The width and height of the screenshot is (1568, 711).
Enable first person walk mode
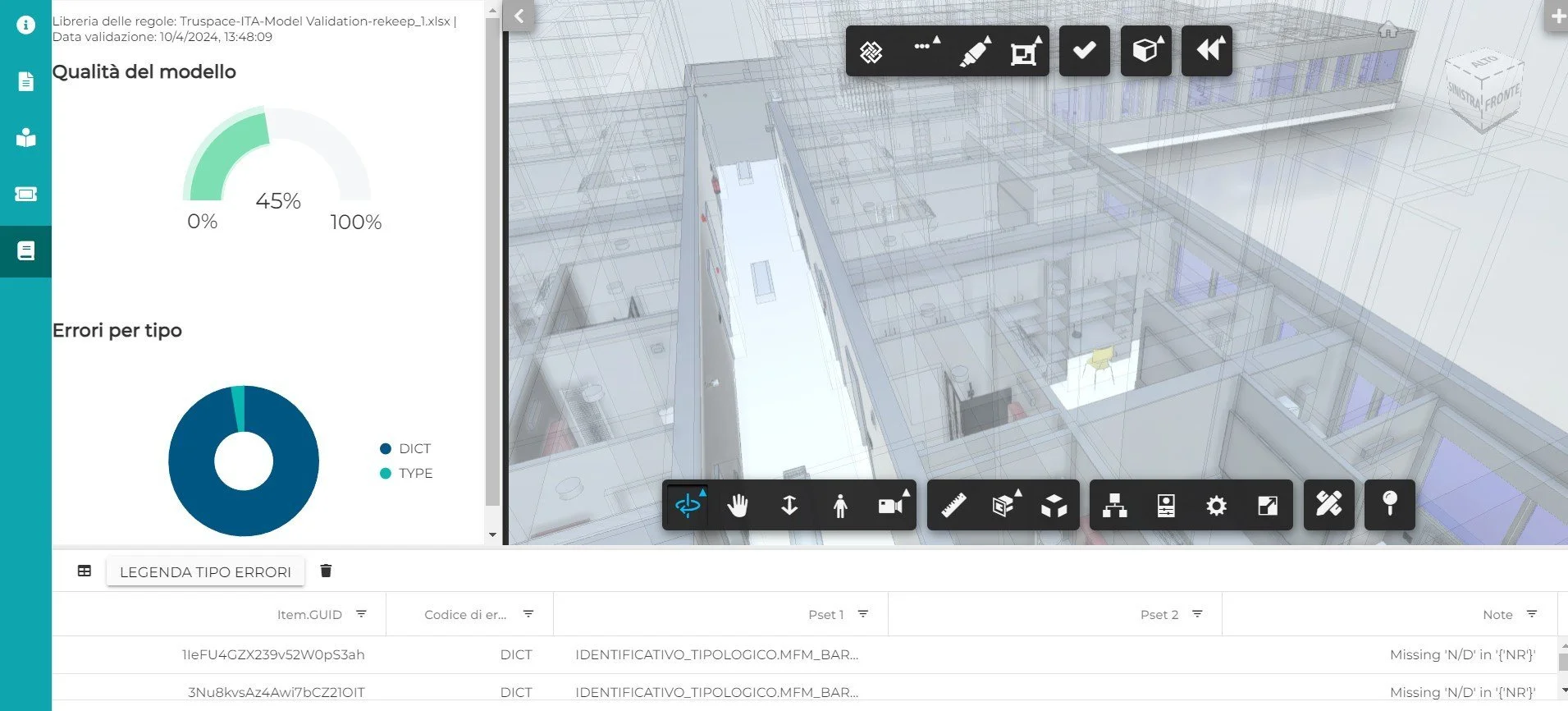click(x=839, y=505)
